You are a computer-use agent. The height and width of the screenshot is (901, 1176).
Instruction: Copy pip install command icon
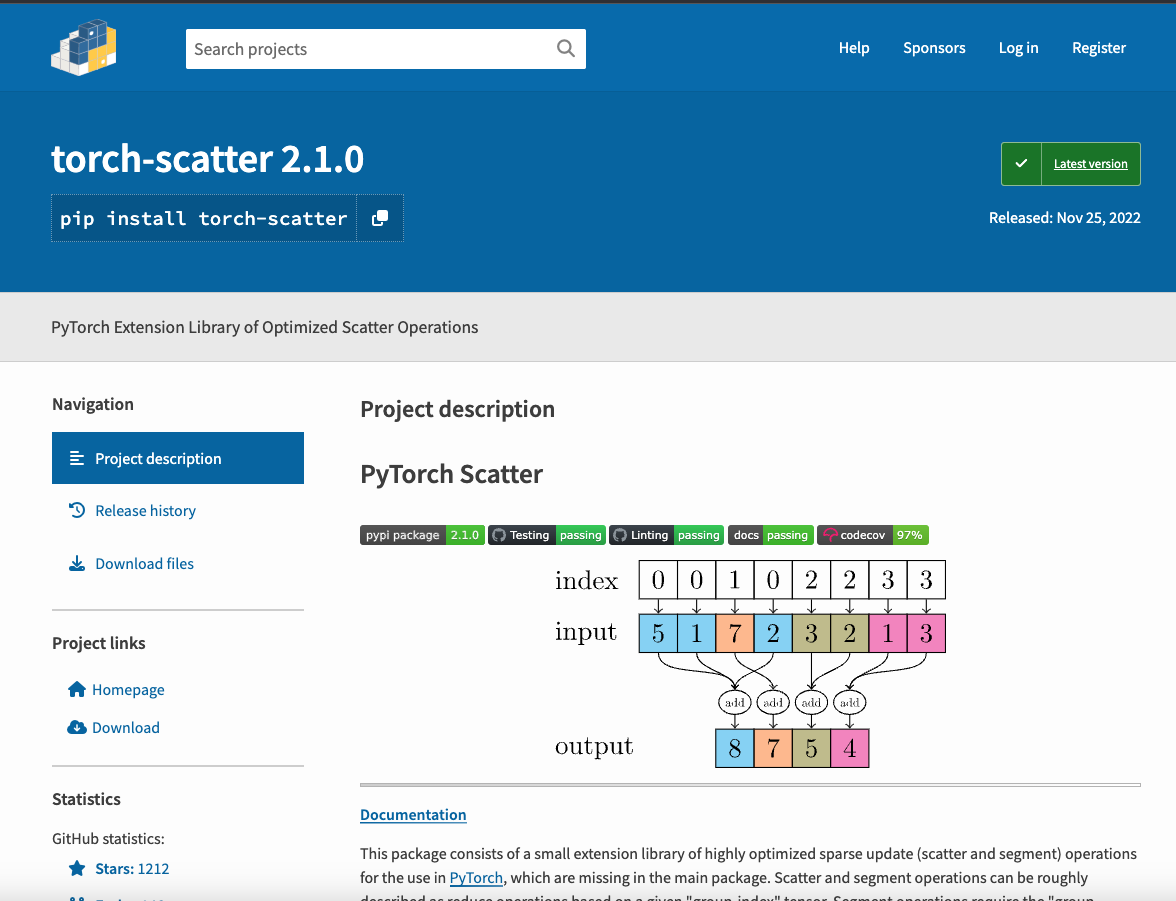pyautogui.click(x=380, y=218)
